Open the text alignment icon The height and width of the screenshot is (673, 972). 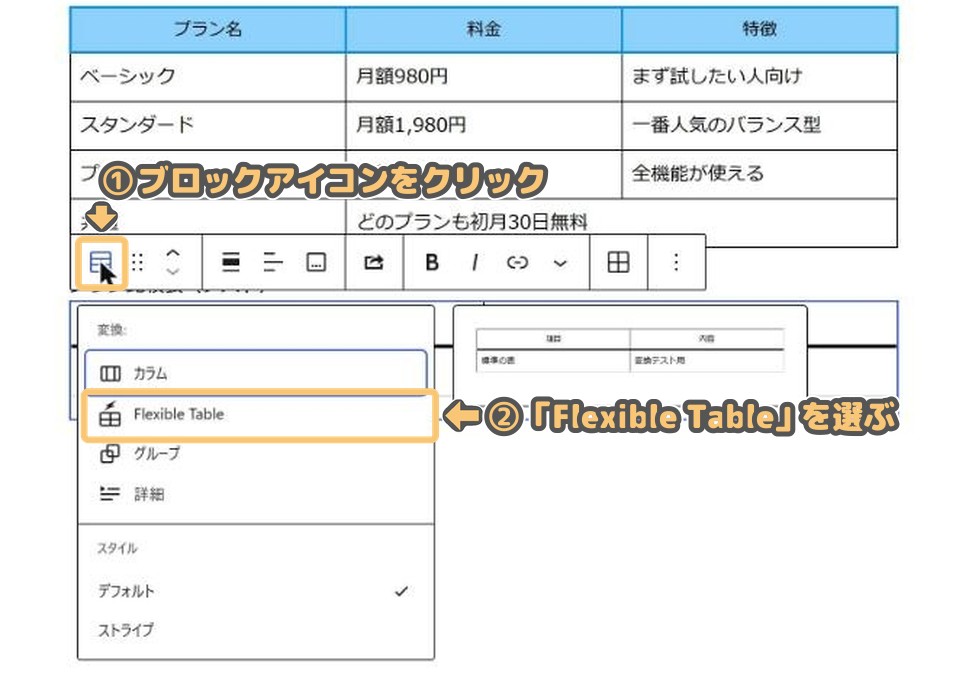coord(273,262)
